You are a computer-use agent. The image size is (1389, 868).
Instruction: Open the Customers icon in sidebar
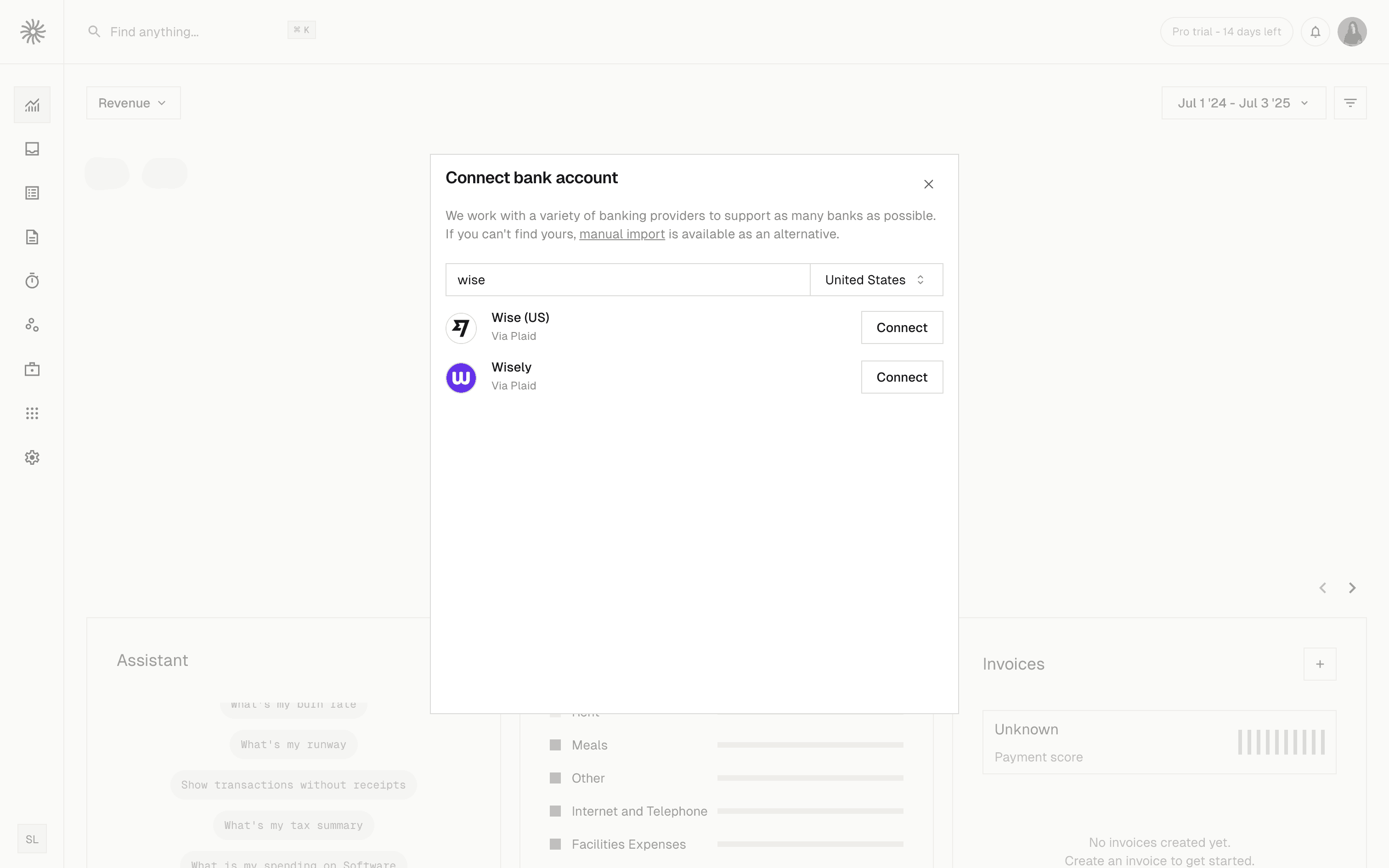click(32, 325)
